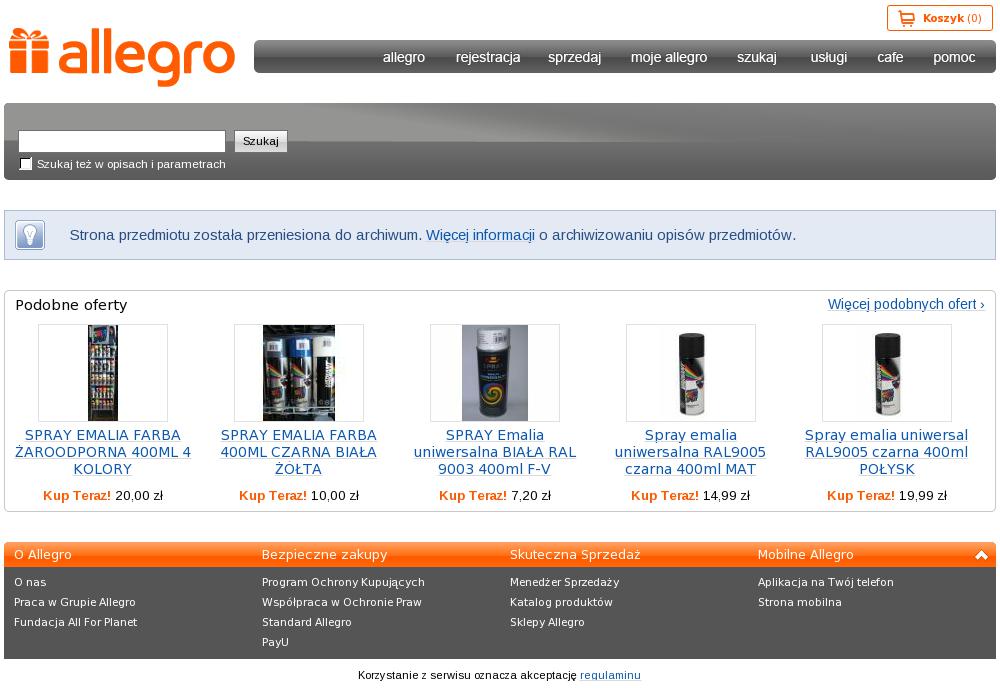Open 'SPRAY Emalia uniwersalna BIAŁA RAL 9003' offer
Viewport: 1000px width, 695px height.
[x=495, y=452]
